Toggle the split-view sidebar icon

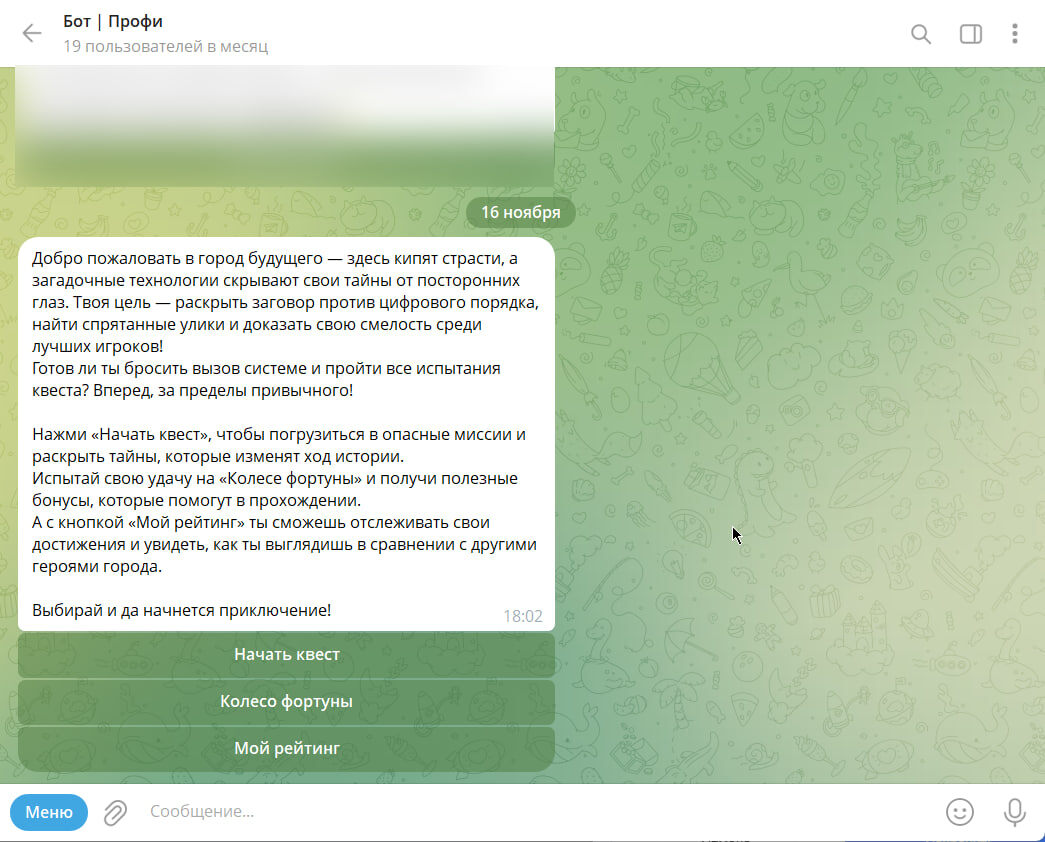tap(969, 33)
